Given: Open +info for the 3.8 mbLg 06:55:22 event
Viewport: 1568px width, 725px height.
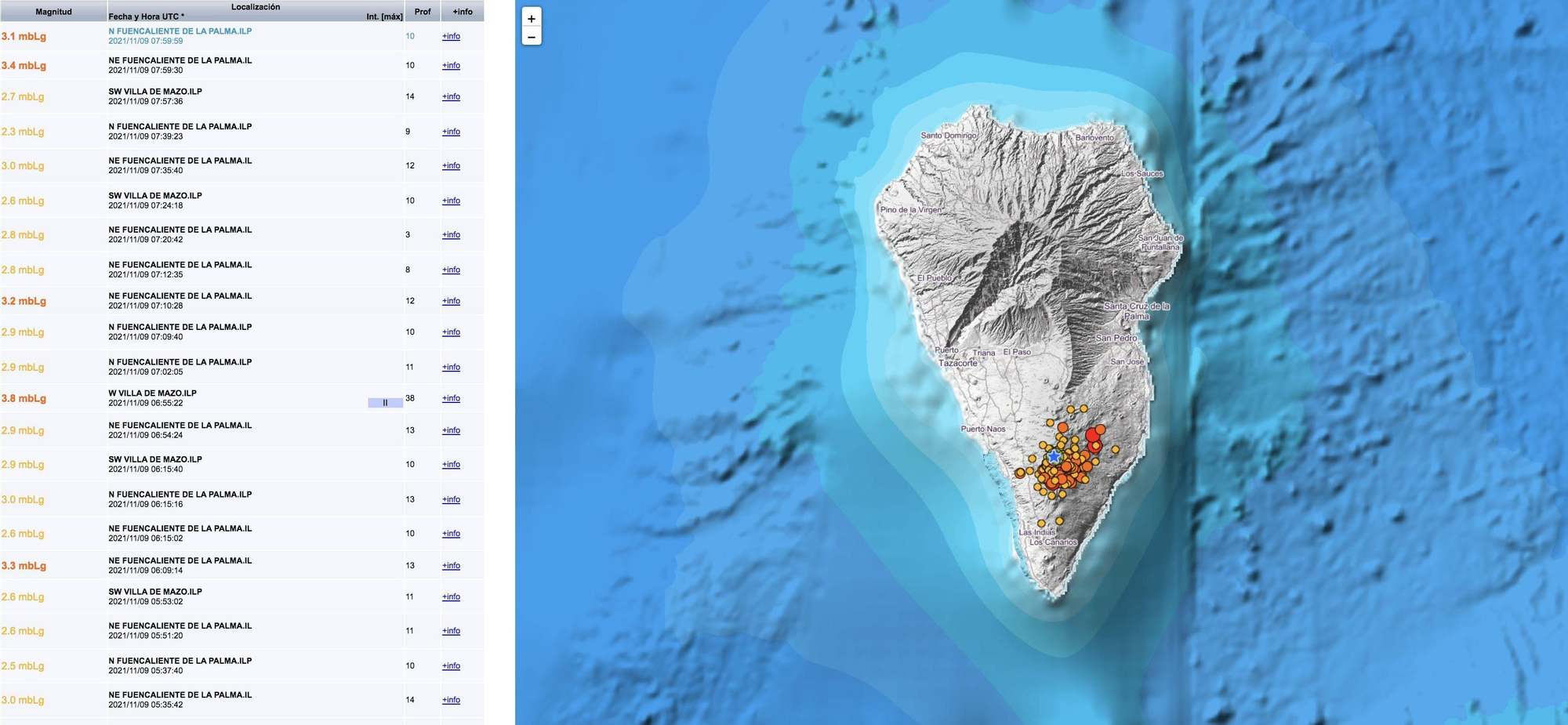Looking at the screenshot, I should [x=451, y=398].
